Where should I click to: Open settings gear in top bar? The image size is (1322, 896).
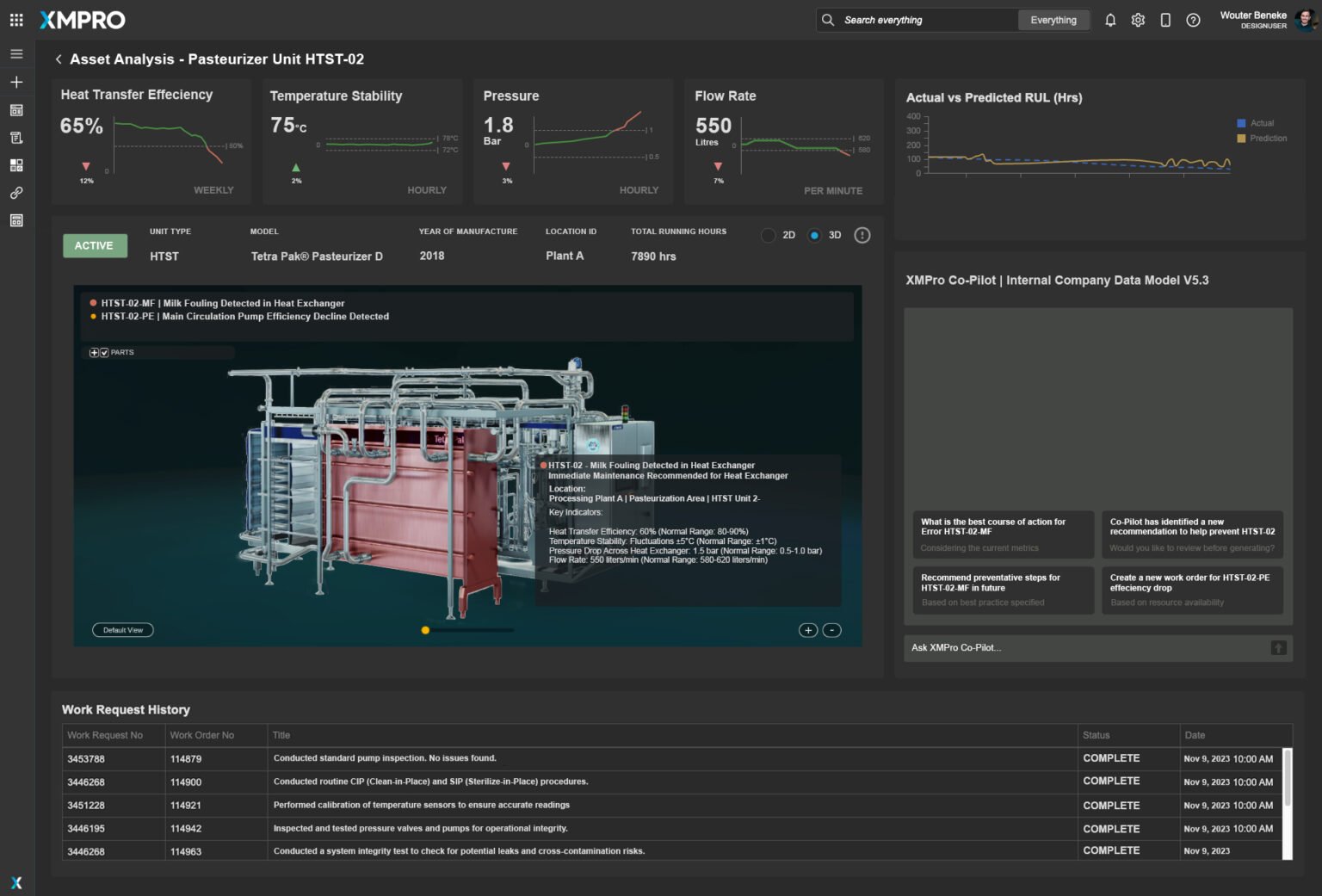click(x=1138, y=20)
